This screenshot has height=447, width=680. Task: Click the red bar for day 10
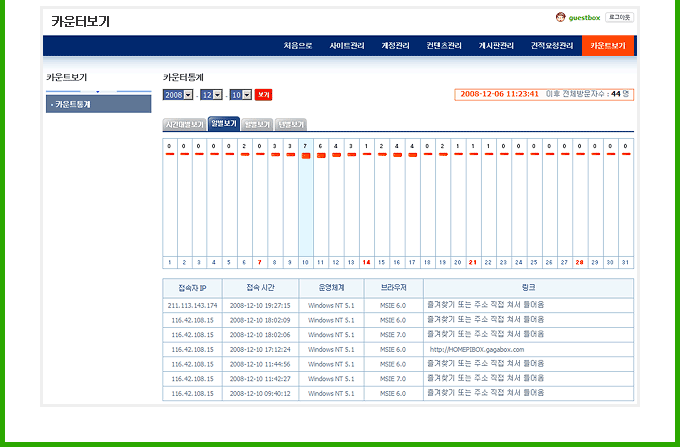pyautogui.click(x=305, y=156)
